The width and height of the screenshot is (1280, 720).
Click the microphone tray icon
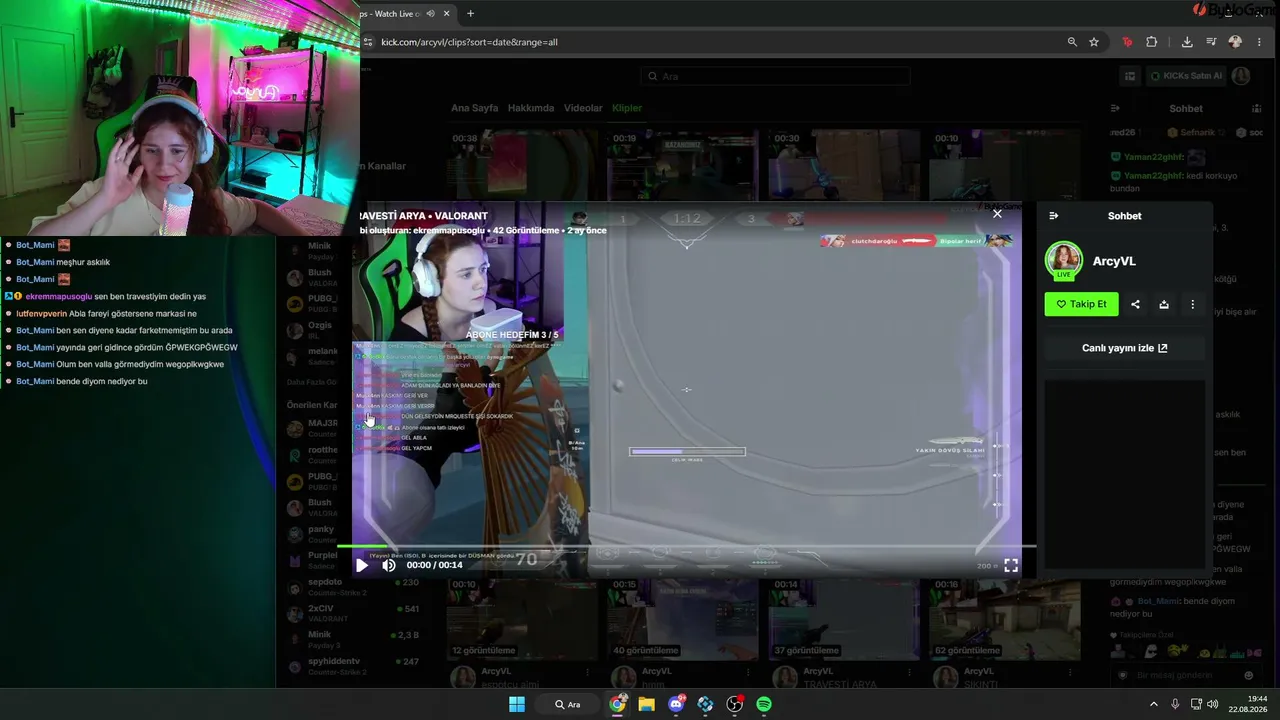point(1175,704)
